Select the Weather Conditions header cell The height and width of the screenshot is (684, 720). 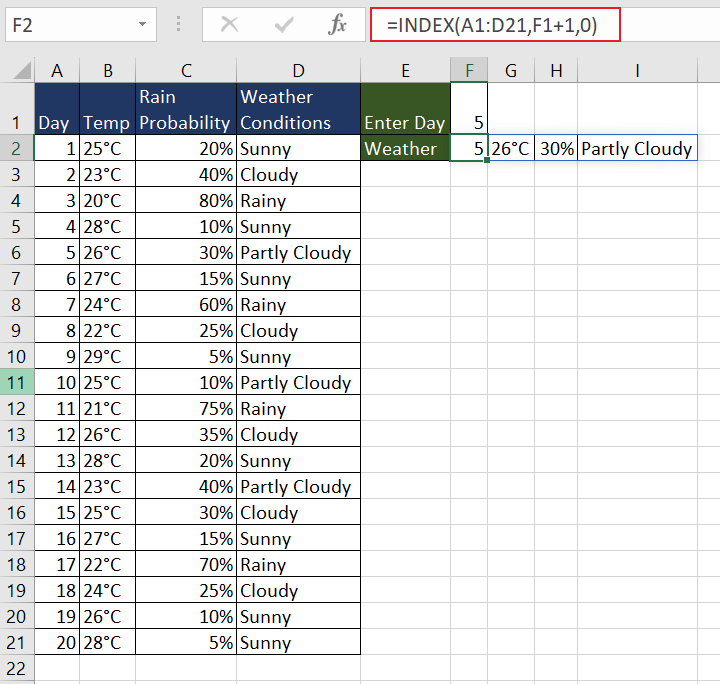(298, 110)
